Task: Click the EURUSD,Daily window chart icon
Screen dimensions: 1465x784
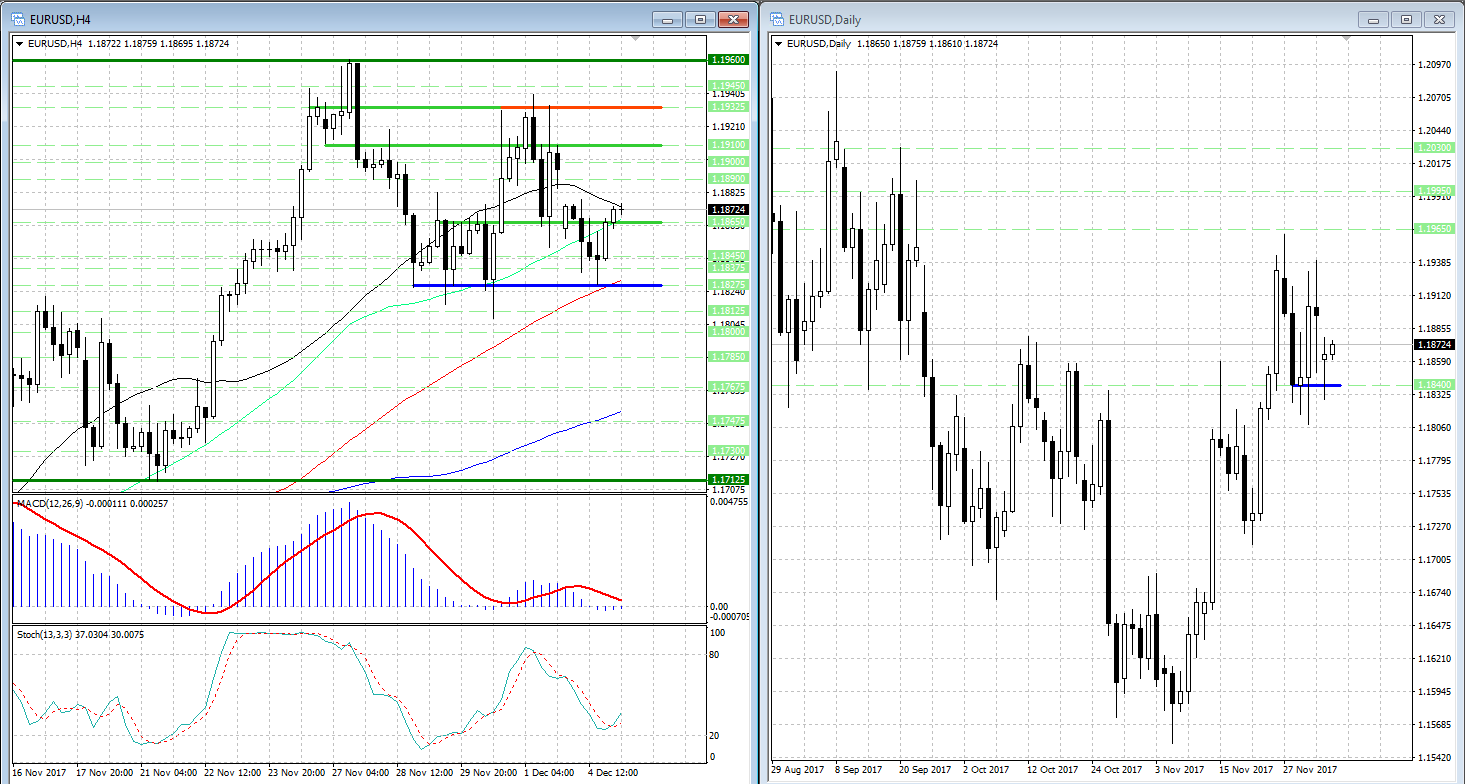Action: tap(778, 19)
